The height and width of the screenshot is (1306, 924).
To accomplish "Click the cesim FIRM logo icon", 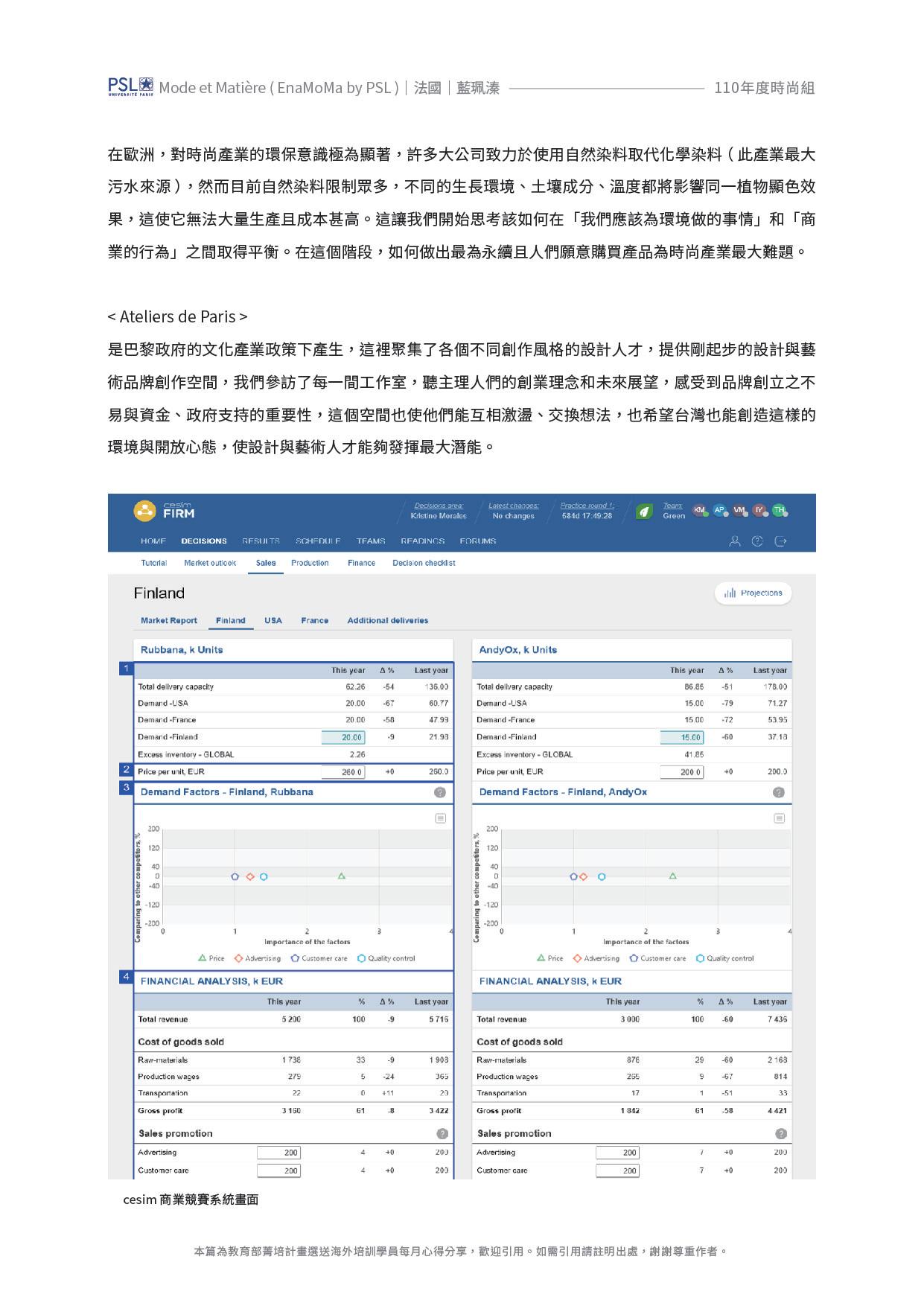I will (x=144, y=511).
